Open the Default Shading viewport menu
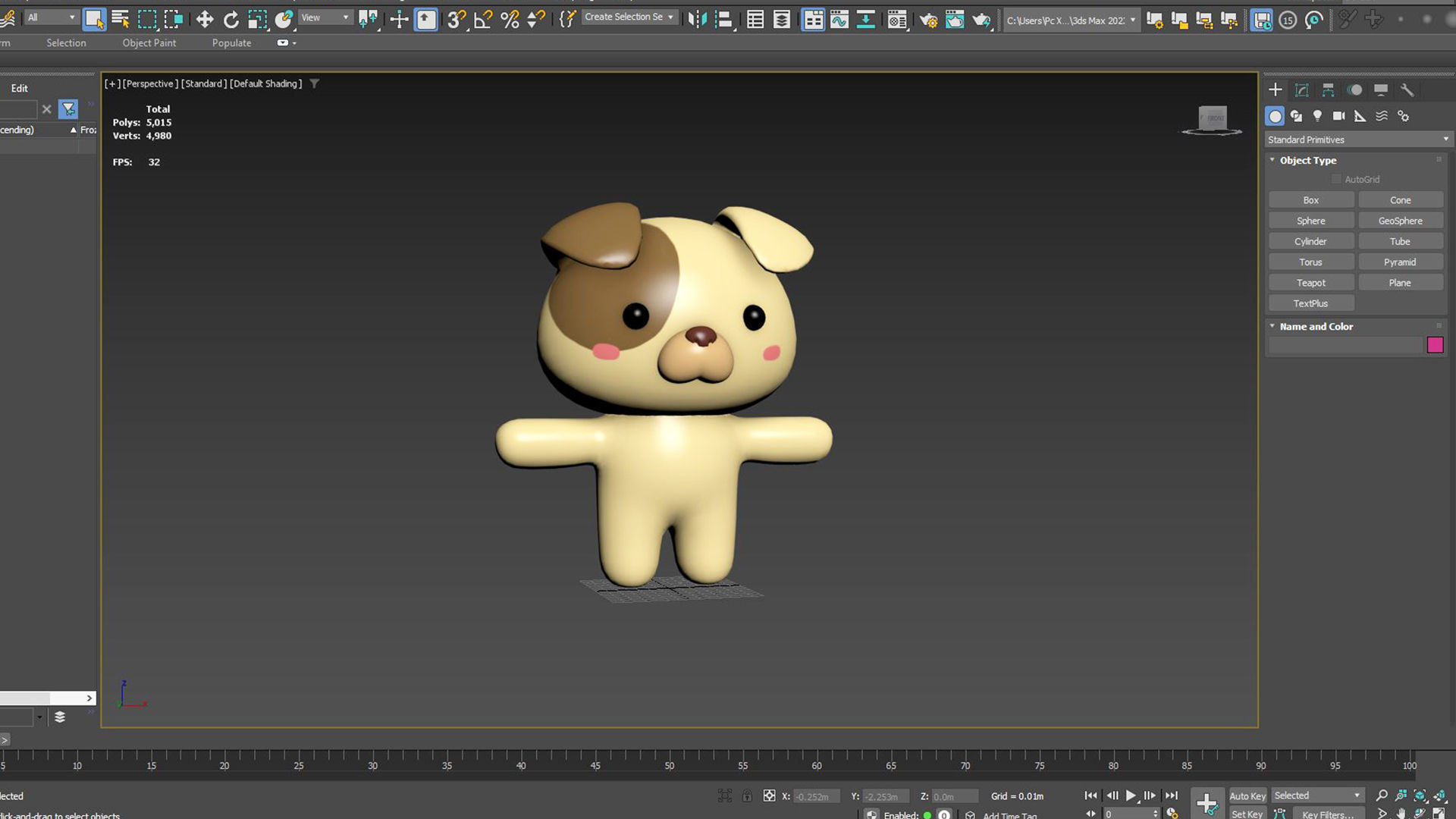1456x819 pixels. pyautogui.click(x=266, y=83)
